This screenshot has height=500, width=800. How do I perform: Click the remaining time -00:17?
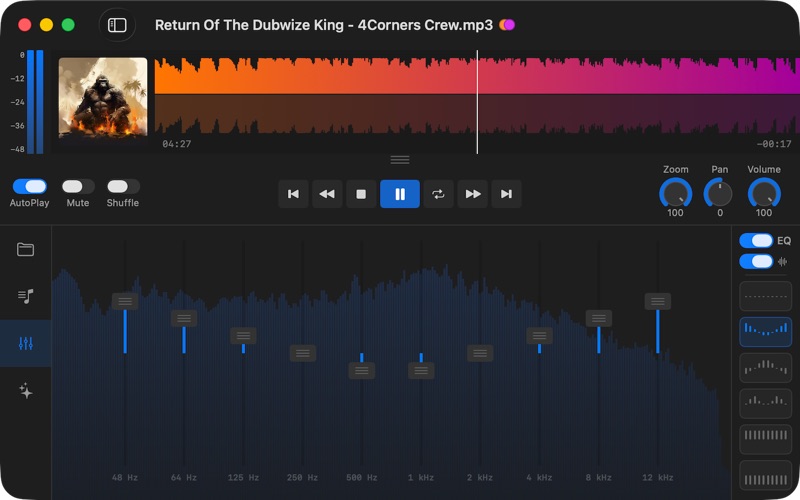pyautogui.click(x=774, y=144)
